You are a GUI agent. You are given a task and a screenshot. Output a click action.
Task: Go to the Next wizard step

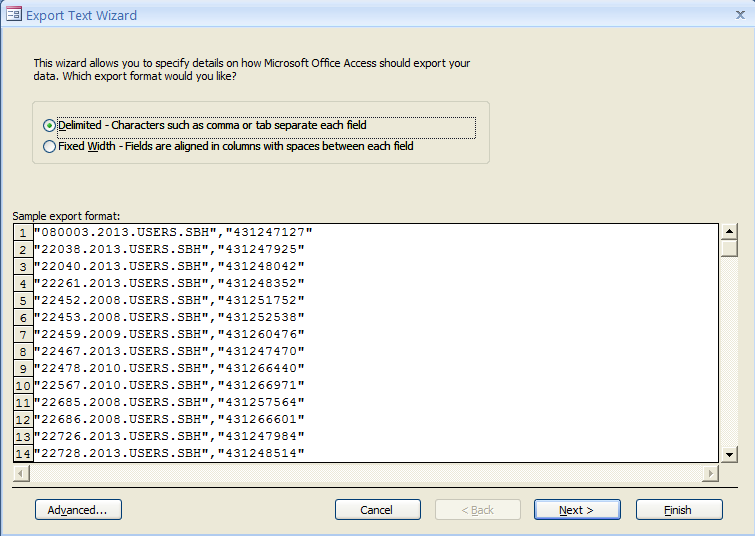coord(577,510)
